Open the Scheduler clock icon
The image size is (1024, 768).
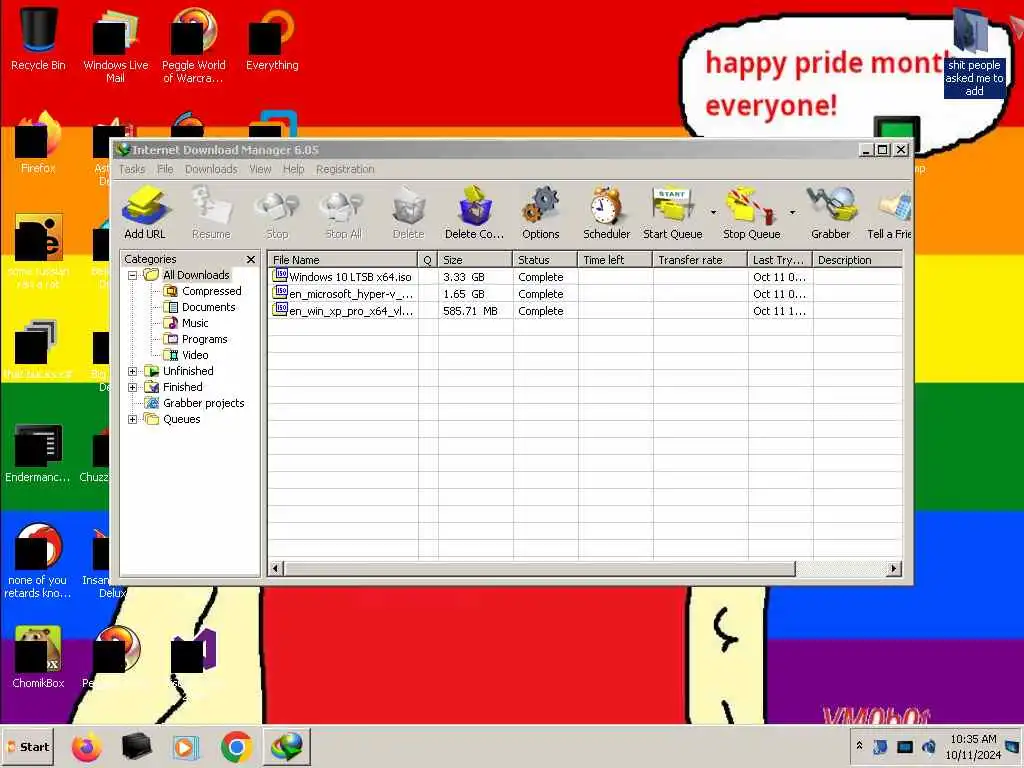pyautogui.click(x=607, y=212)
